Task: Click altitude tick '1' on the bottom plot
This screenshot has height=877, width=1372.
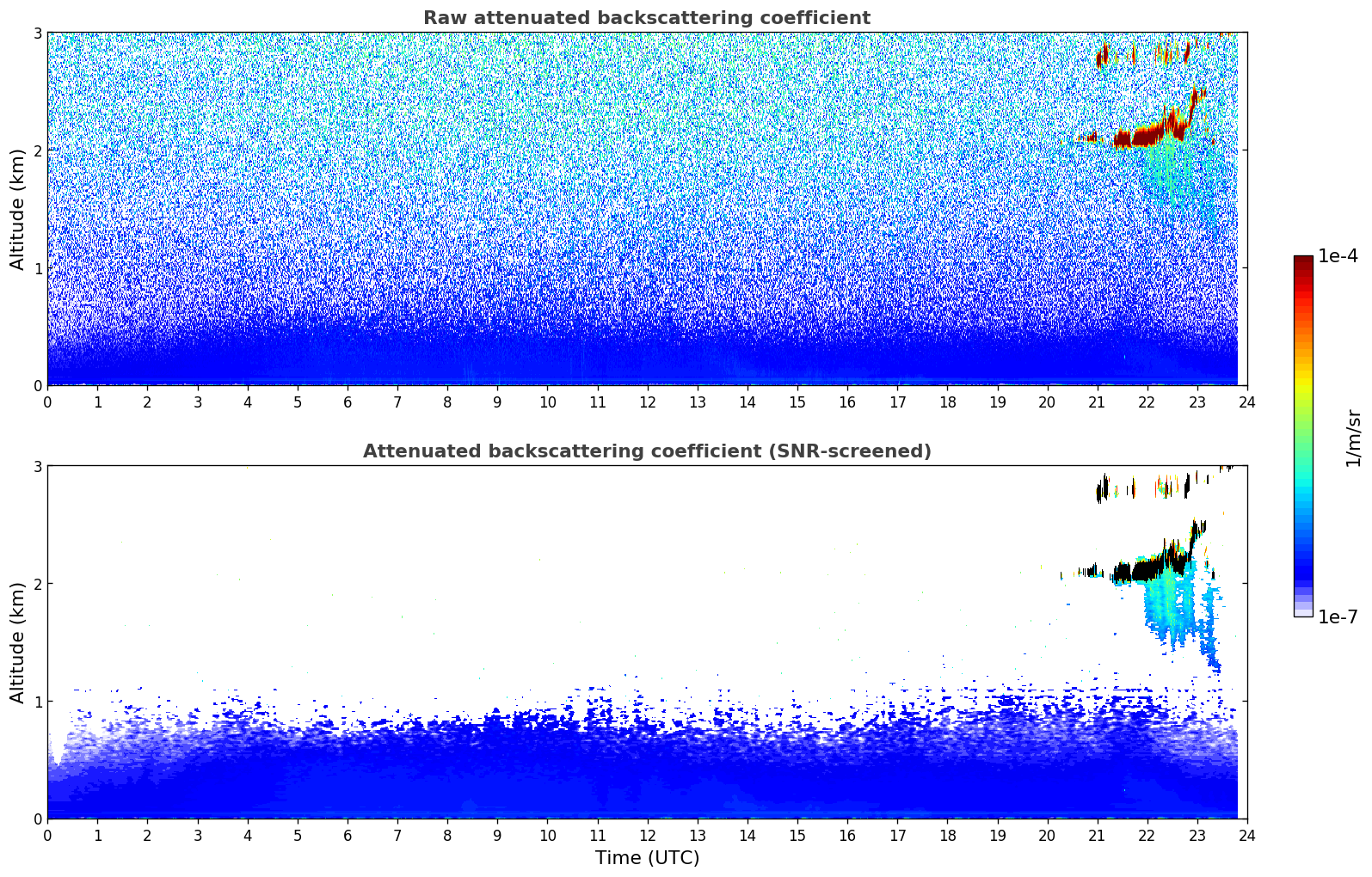Action: pos(38,702)
